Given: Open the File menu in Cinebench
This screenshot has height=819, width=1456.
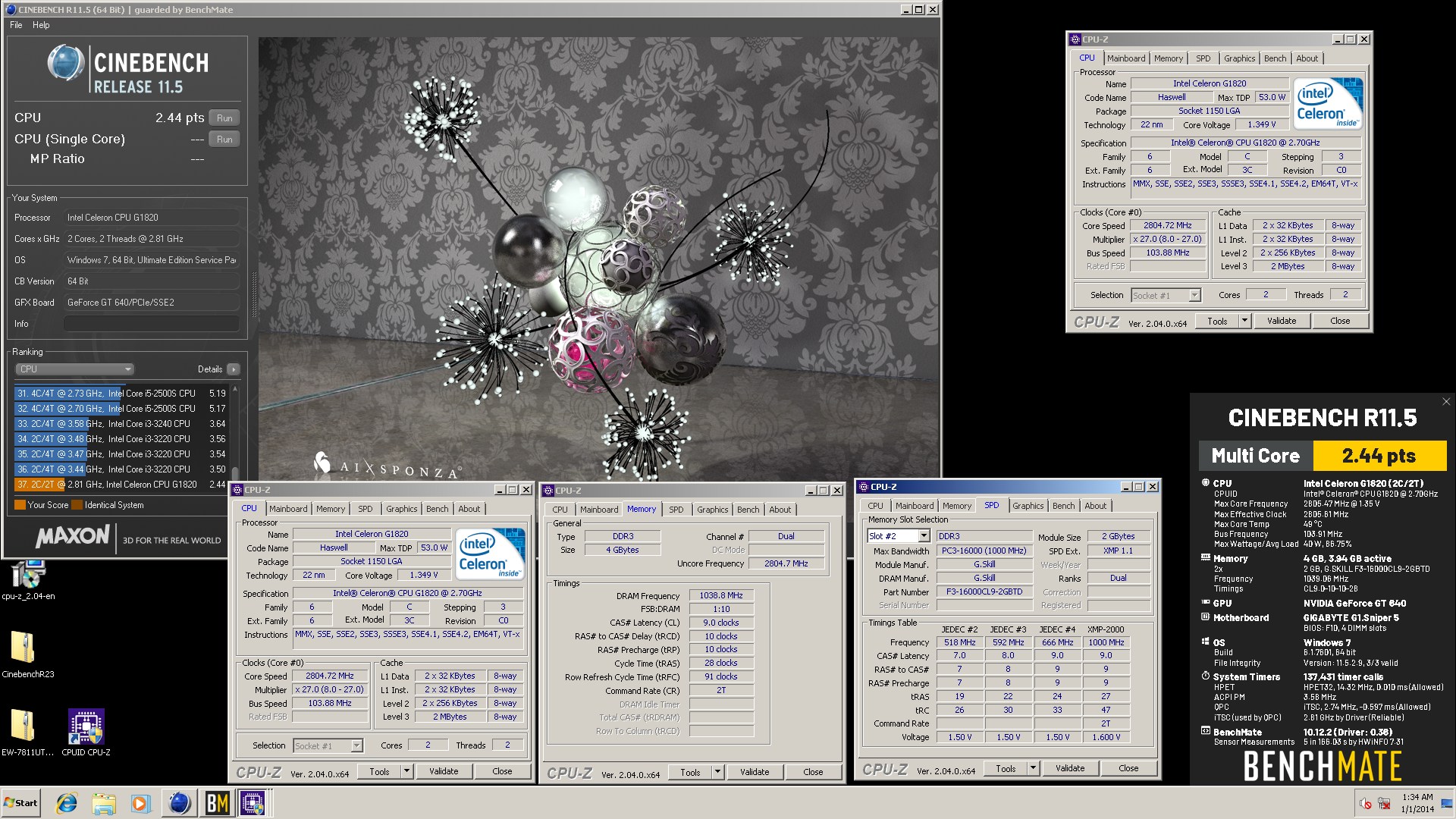Looking at the screenshot, I should (16, 25).
